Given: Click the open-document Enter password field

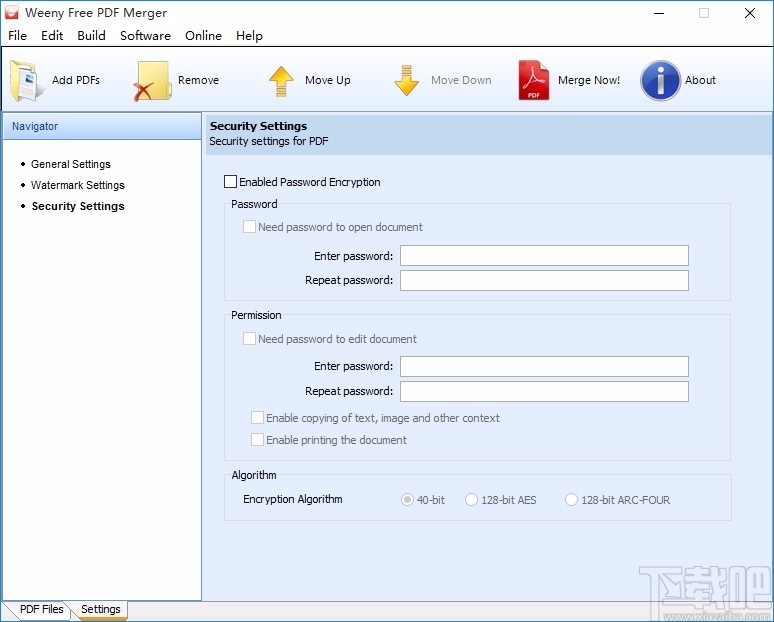Looking at the screenshot, I should point(544,256).
